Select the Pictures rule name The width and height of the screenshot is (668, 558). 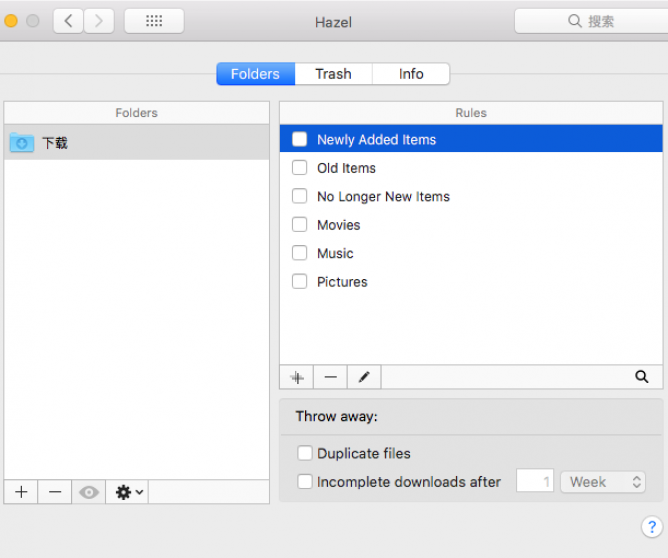click(342, 282)
